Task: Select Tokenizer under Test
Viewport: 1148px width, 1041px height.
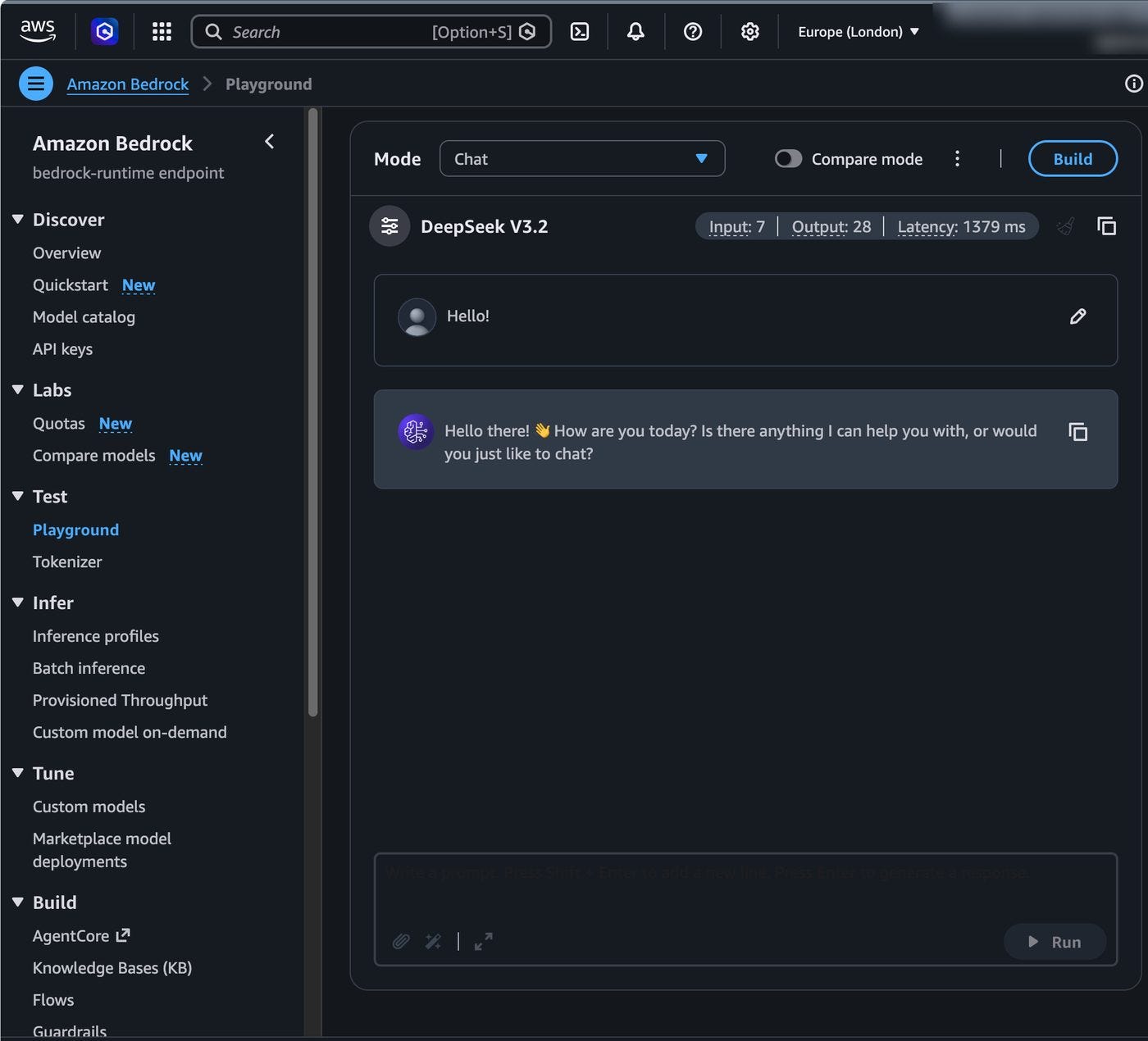Action: [67, 562]
